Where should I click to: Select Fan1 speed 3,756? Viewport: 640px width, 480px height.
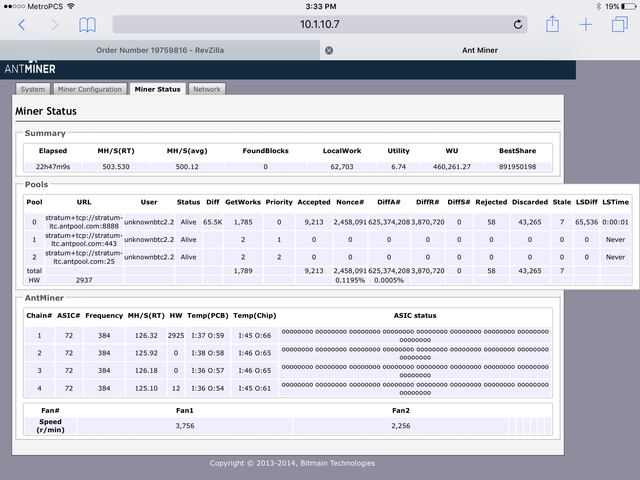click(185, 426)
